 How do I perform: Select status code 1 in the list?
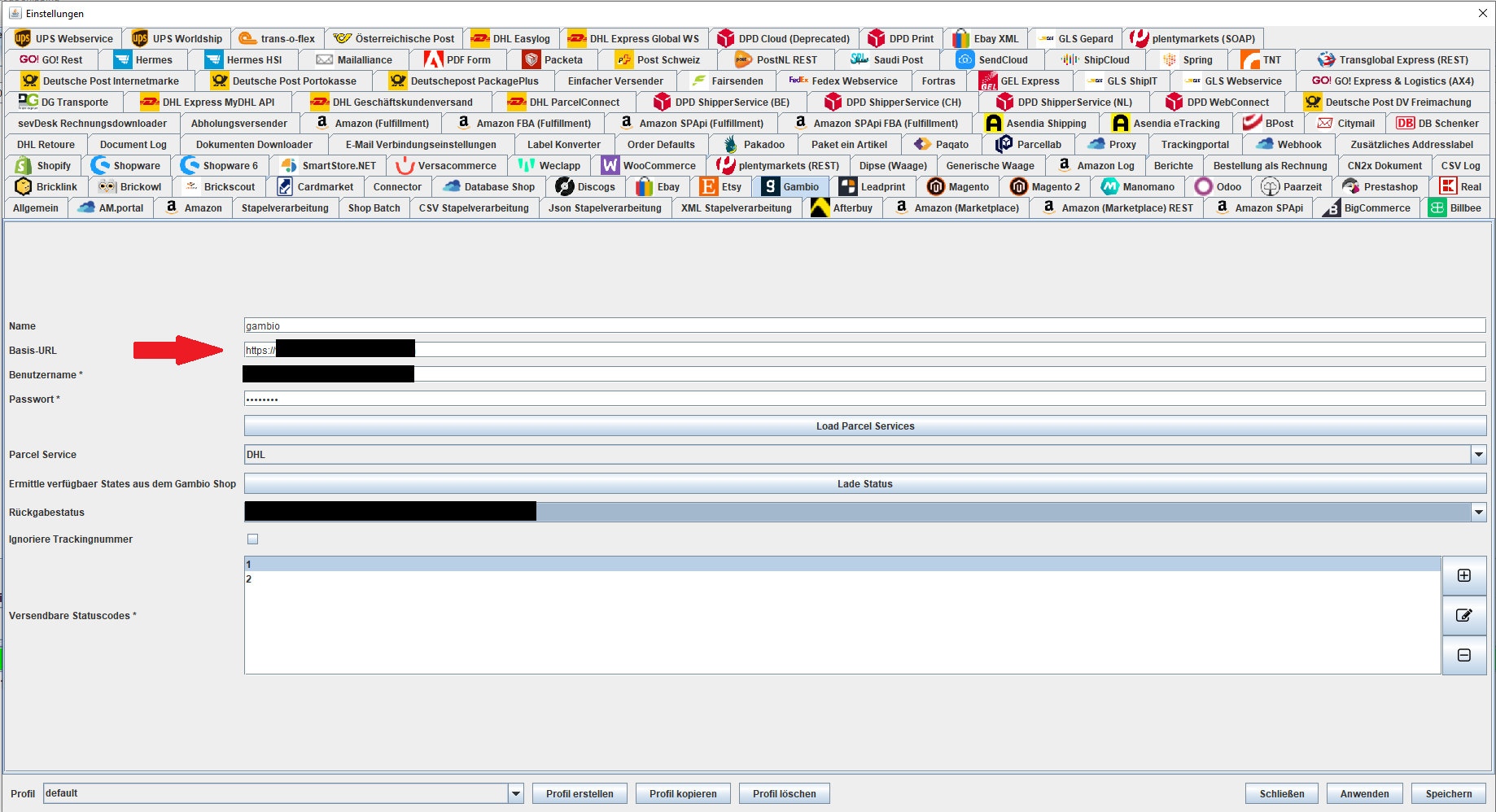842,564
